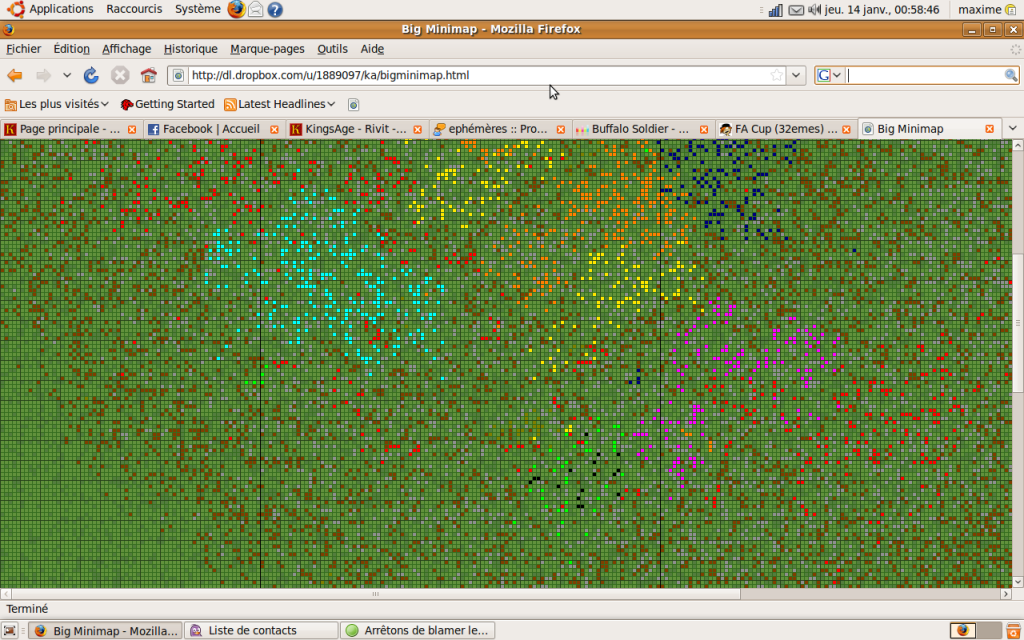The image size is (1024, 640).
Task: Click the dropbox URL address field
Action: (x=479, y=76)
